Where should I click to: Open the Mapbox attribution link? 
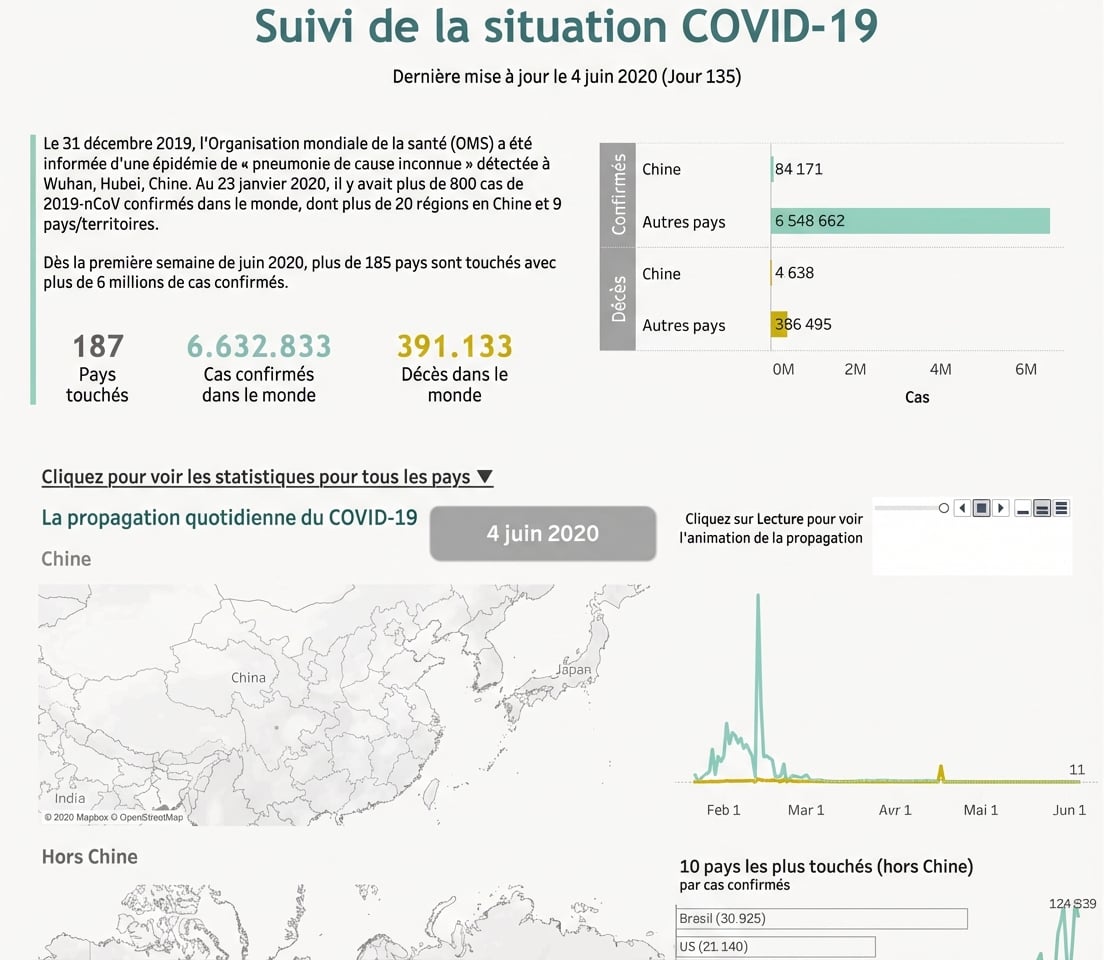[x=76, y=818]
